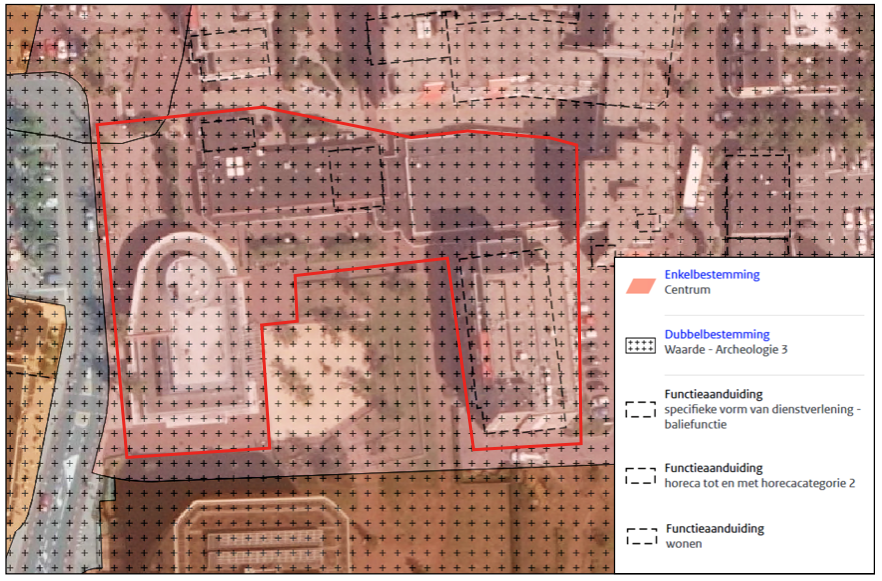Click the salmon Centrum legend swatch
882x581 pixels.
641,286
